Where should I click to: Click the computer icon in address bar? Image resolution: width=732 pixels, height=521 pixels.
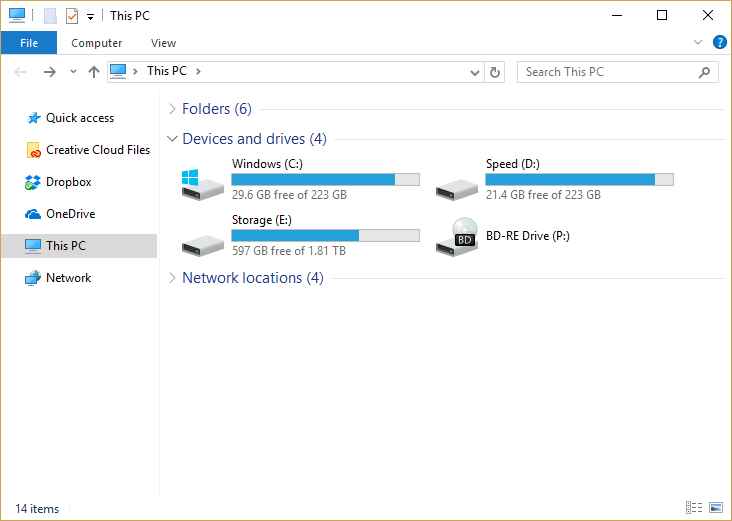click(118, 71)
